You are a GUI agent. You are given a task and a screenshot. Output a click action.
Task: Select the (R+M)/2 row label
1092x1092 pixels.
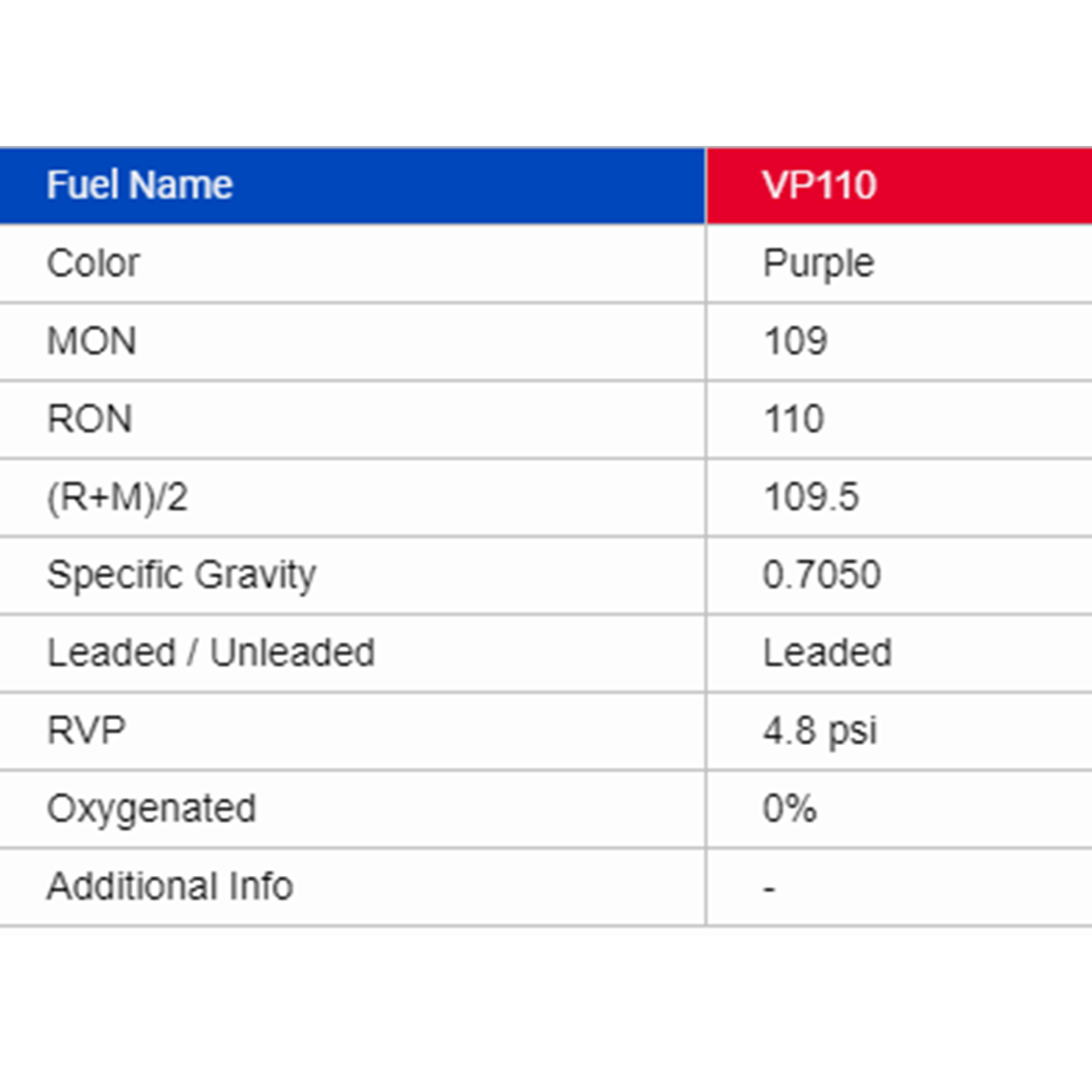click(117, 497)
